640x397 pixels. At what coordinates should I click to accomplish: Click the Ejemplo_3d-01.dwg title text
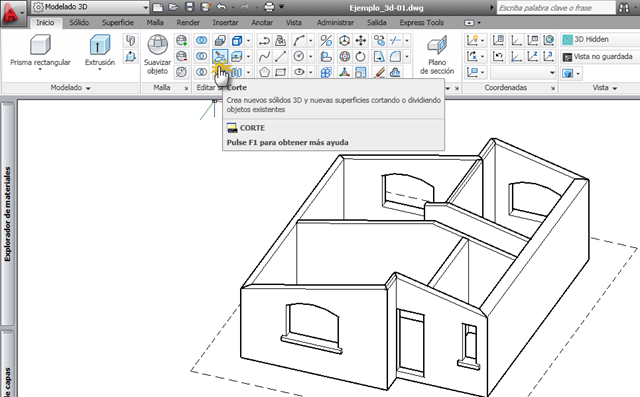386,8
